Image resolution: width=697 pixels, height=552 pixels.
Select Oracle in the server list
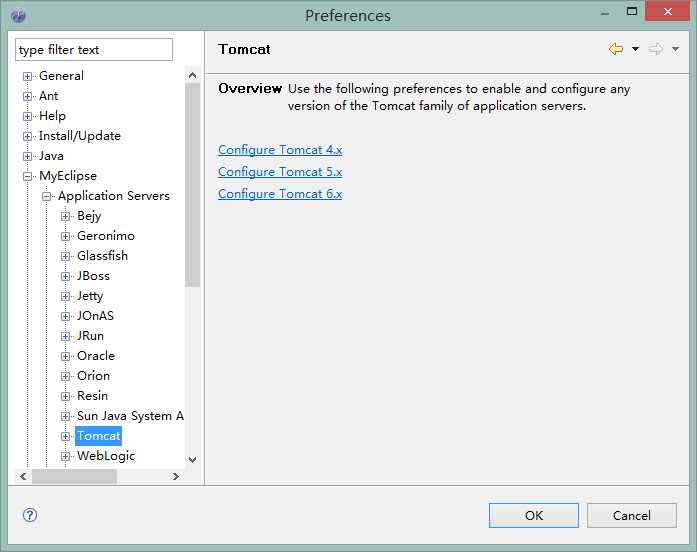click(x=96, y=356)
